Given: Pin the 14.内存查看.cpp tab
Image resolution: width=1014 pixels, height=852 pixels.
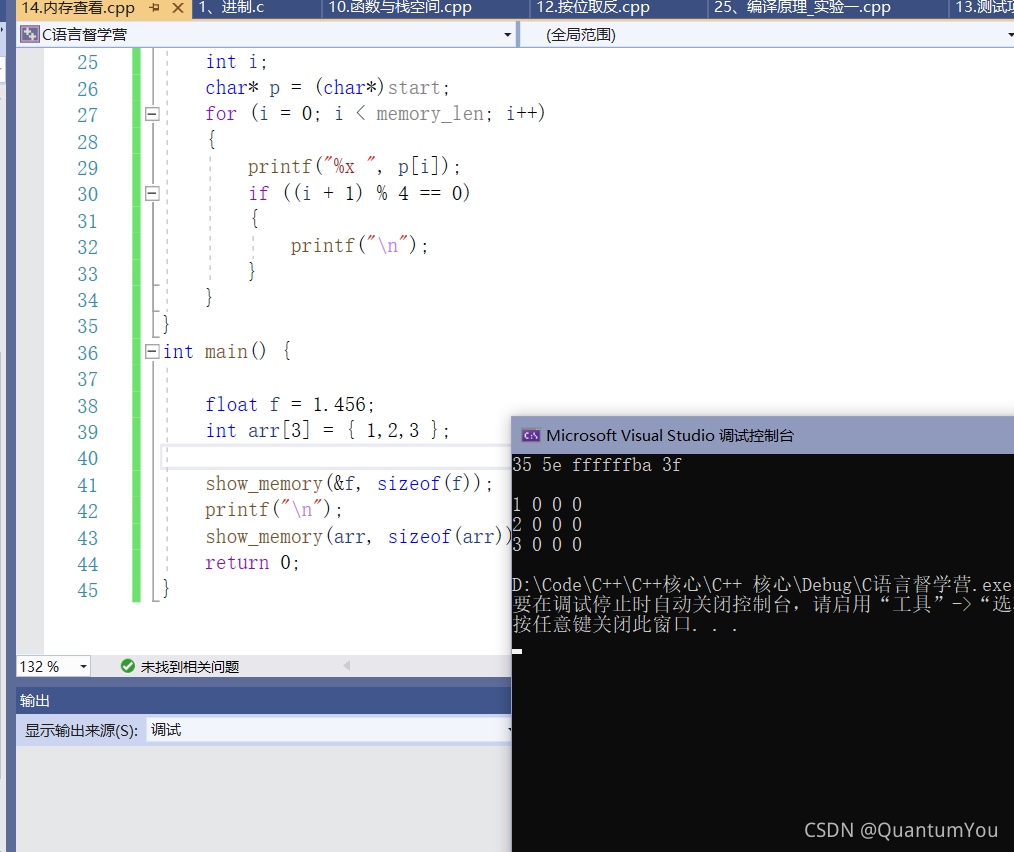Looking at the screenshot, I should tap(155, 8).
